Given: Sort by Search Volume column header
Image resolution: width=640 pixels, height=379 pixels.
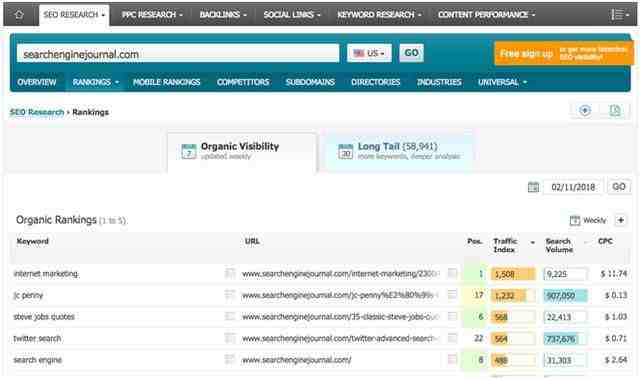Looking at the screenshot, I should pyautogui.click(x=559, y=245).
